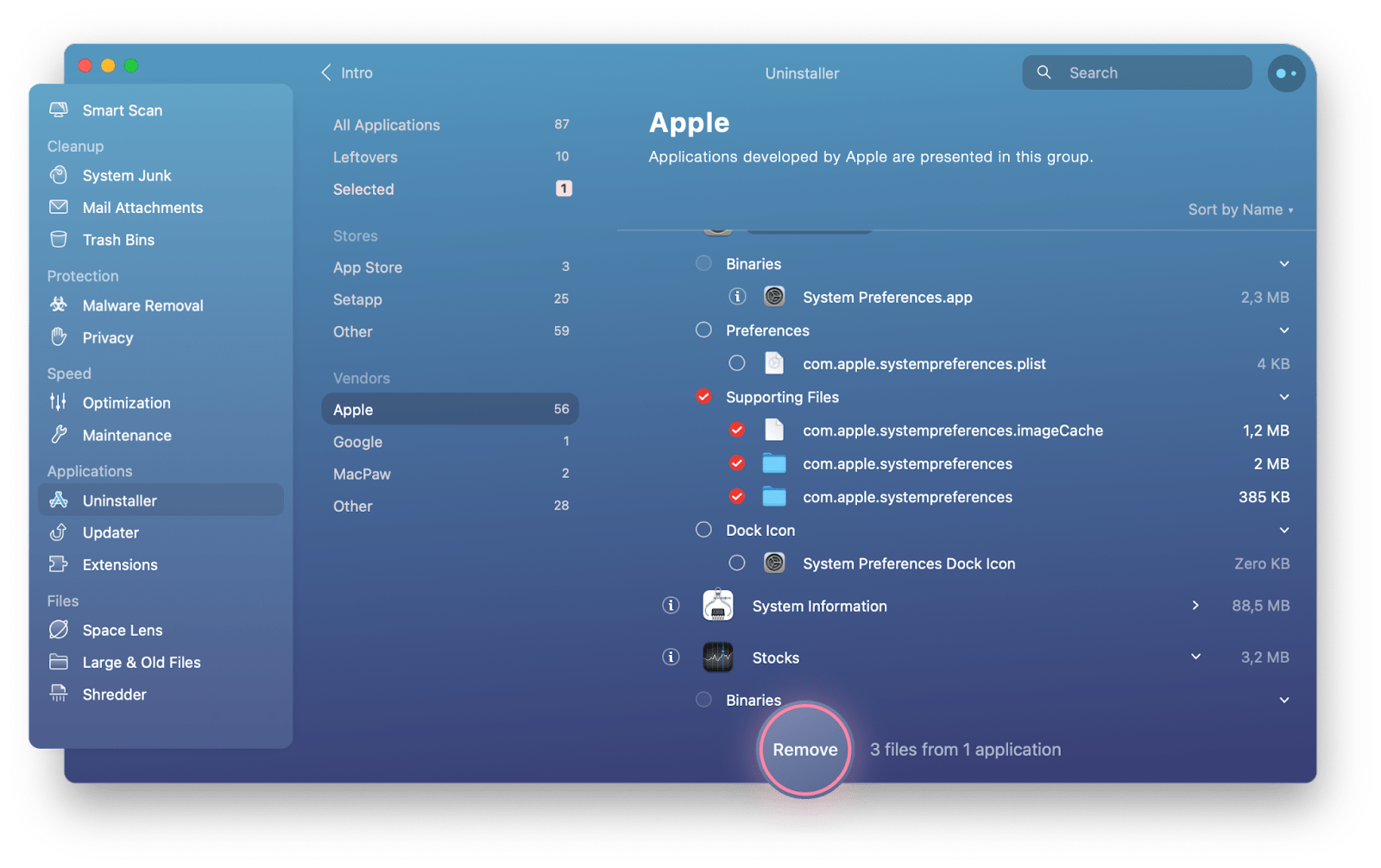Click the Malware Removal biohazard icon

tap(59, 305)
